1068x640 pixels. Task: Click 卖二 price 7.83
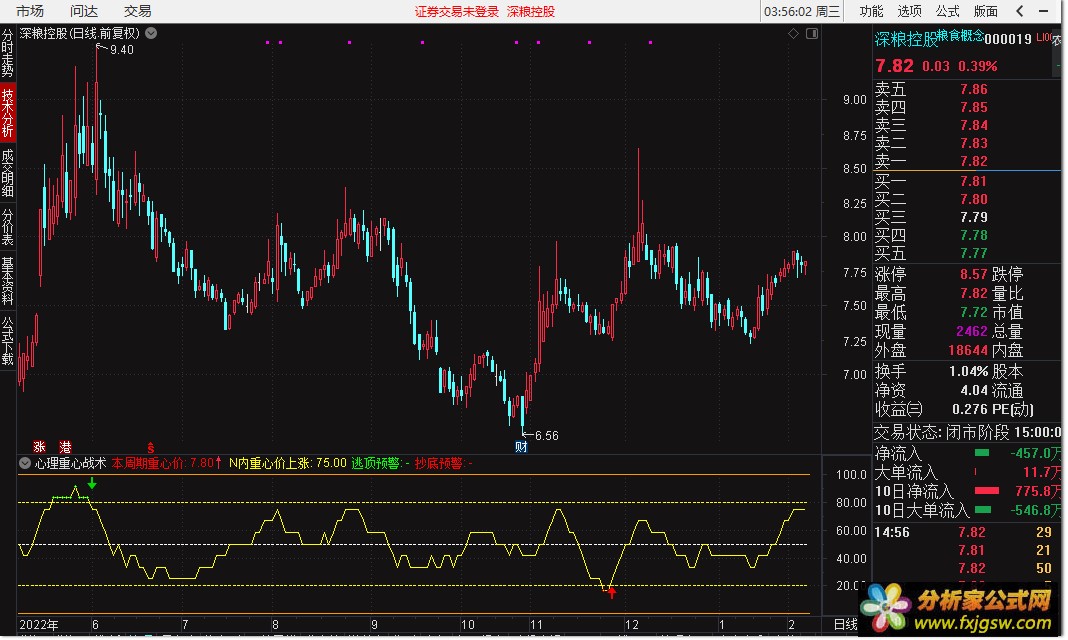coord(973,143)
